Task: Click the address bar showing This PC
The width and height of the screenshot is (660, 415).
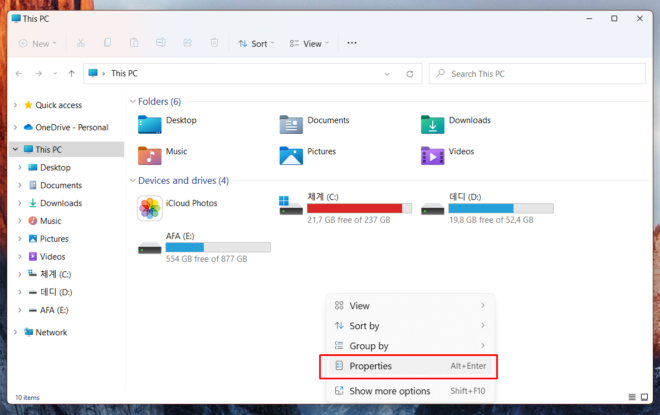Action: pos(253,74)
